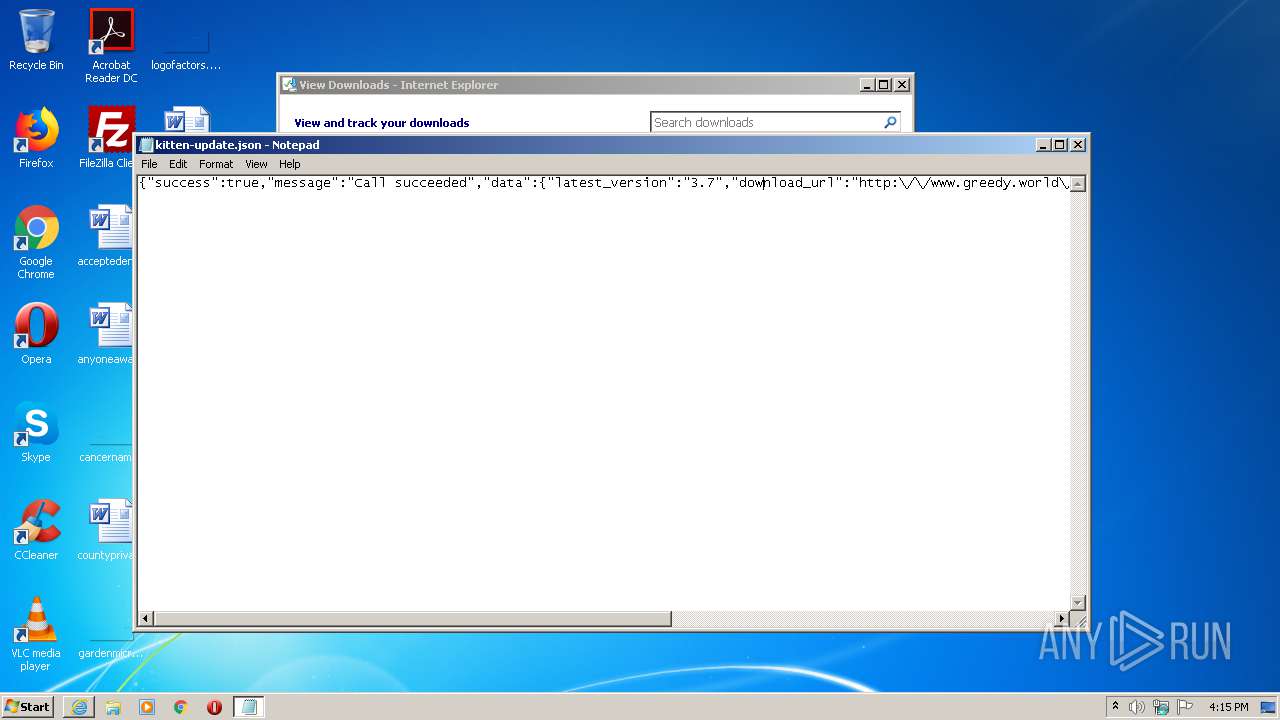The height and width of the screenshot is (720, 1280).
Task: Launch Opera desktop shortcut
Action: [36, 334]
